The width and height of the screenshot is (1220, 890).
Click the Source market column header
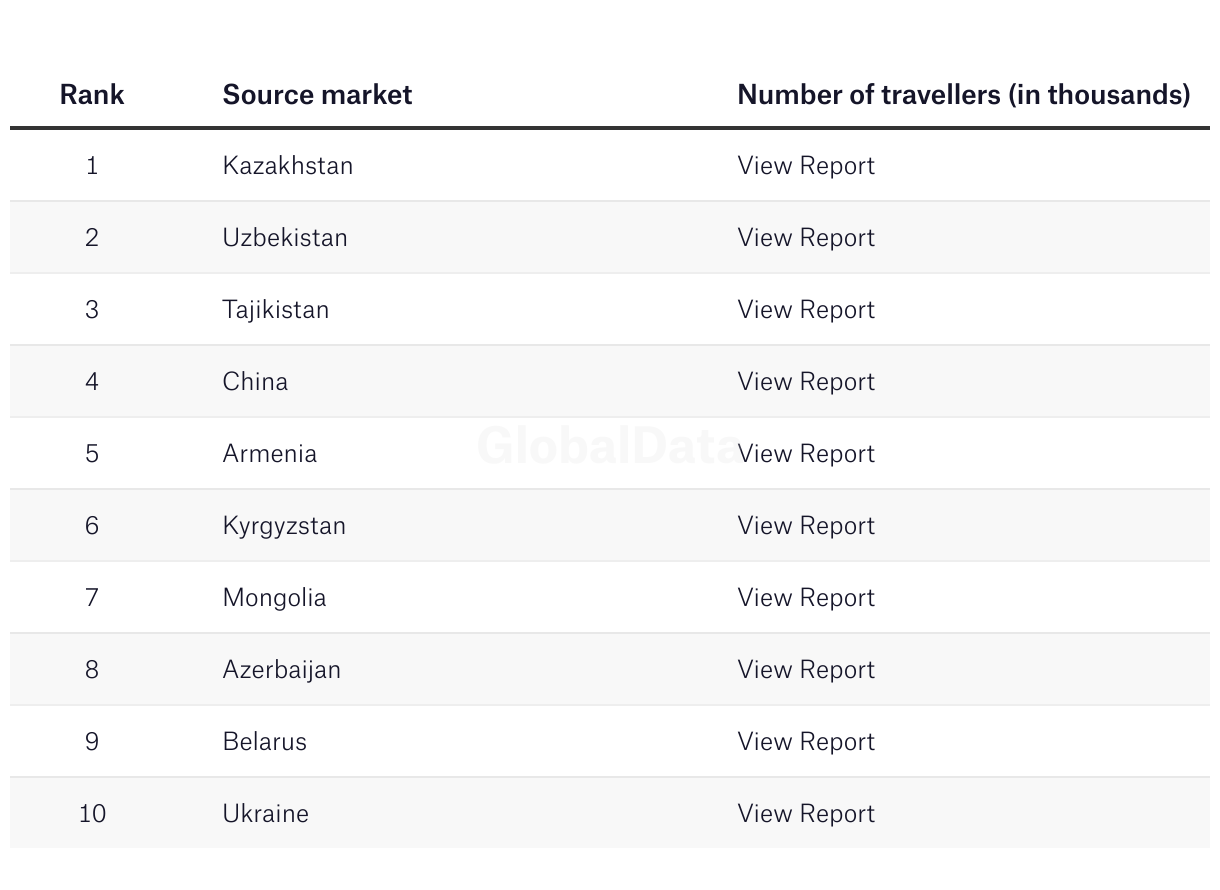[317, 94]
